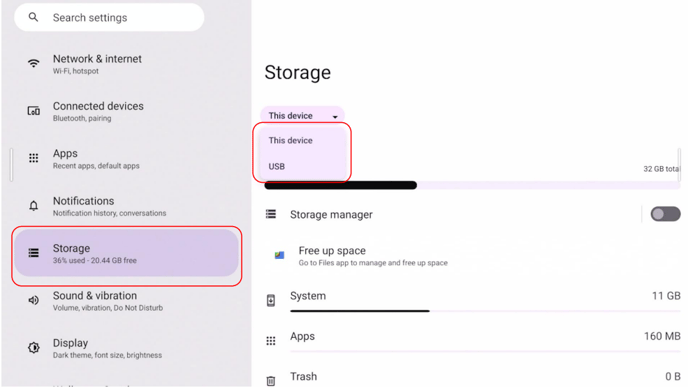Open Apps storage usage row
Viewport: 688px width, 388px height.
point(472,337)
